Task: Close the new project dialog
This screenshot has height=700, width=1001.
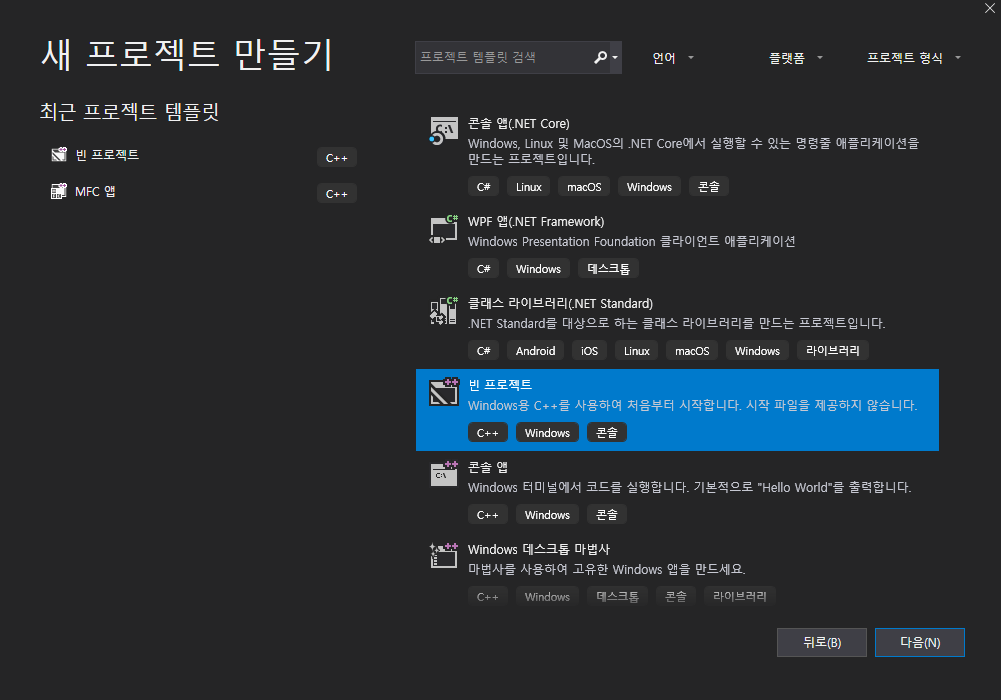Action: [990, 8]
